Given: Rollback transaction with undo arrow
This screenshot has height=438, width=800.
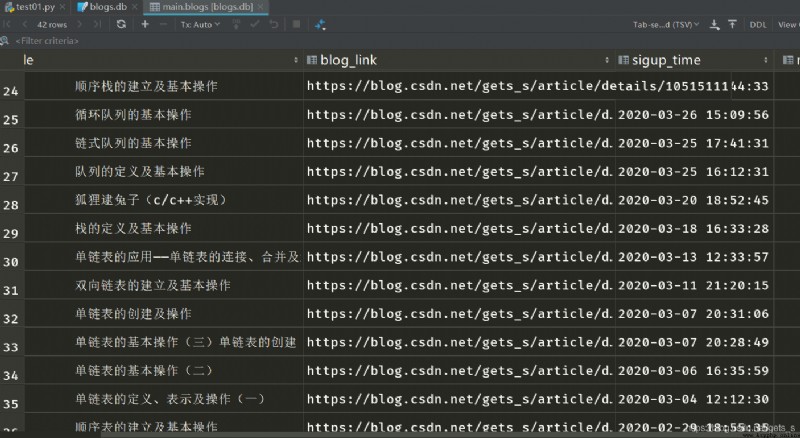Looking at the screenshot, I should click(x=274, y=24).
